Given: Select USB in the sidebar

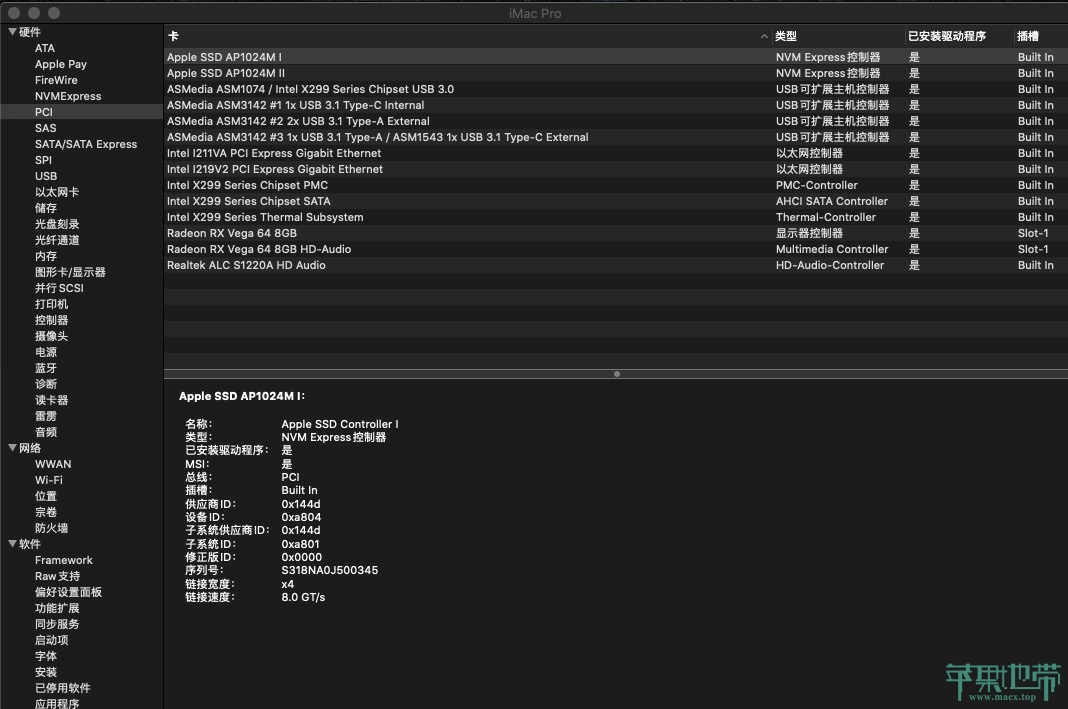Looking at the screenshot, I should 46,176.
